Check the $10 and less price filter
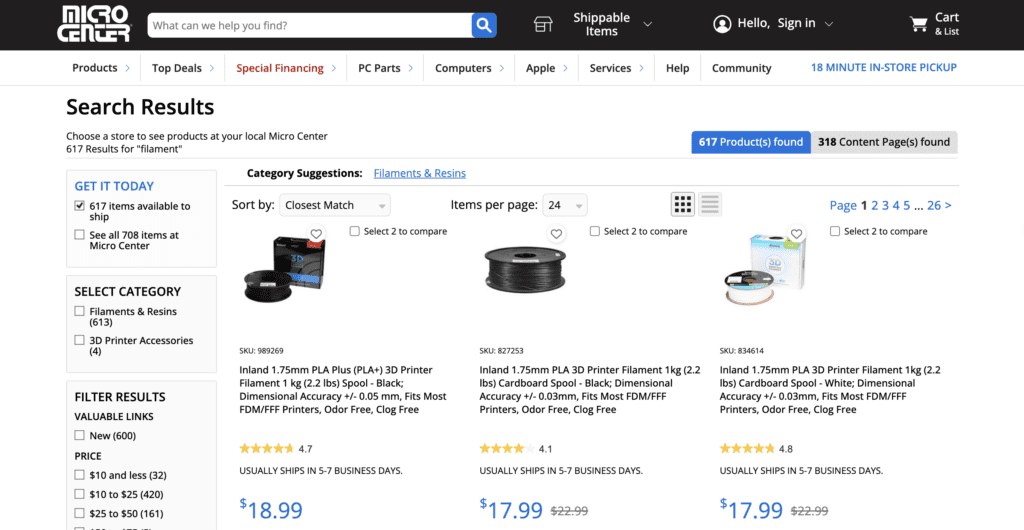The image size is (1024, 530). tap(80, 475)
